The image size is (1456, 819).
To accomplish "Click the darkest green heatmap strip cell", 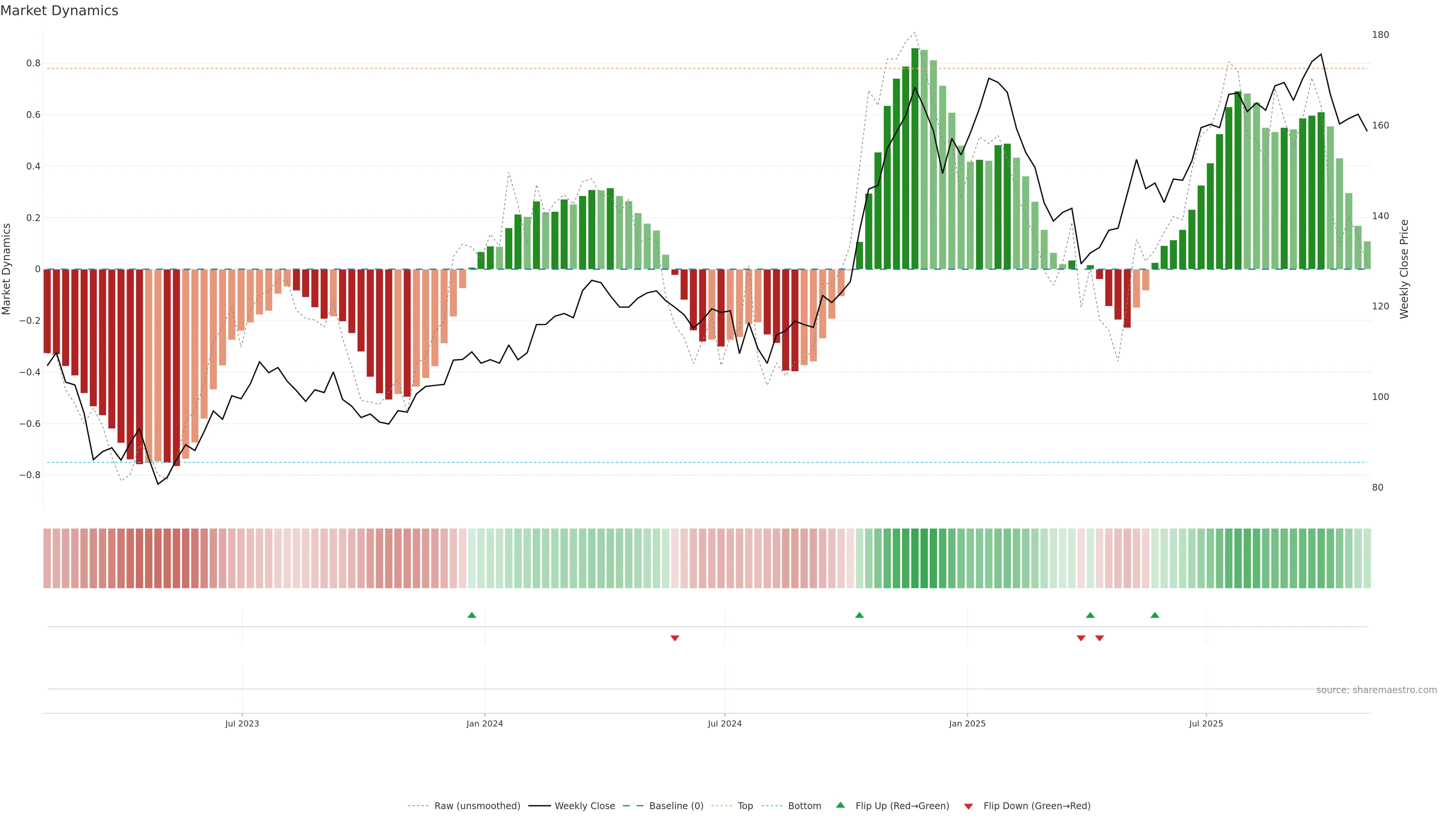I will pyautogui.click(x=915, y=559).
